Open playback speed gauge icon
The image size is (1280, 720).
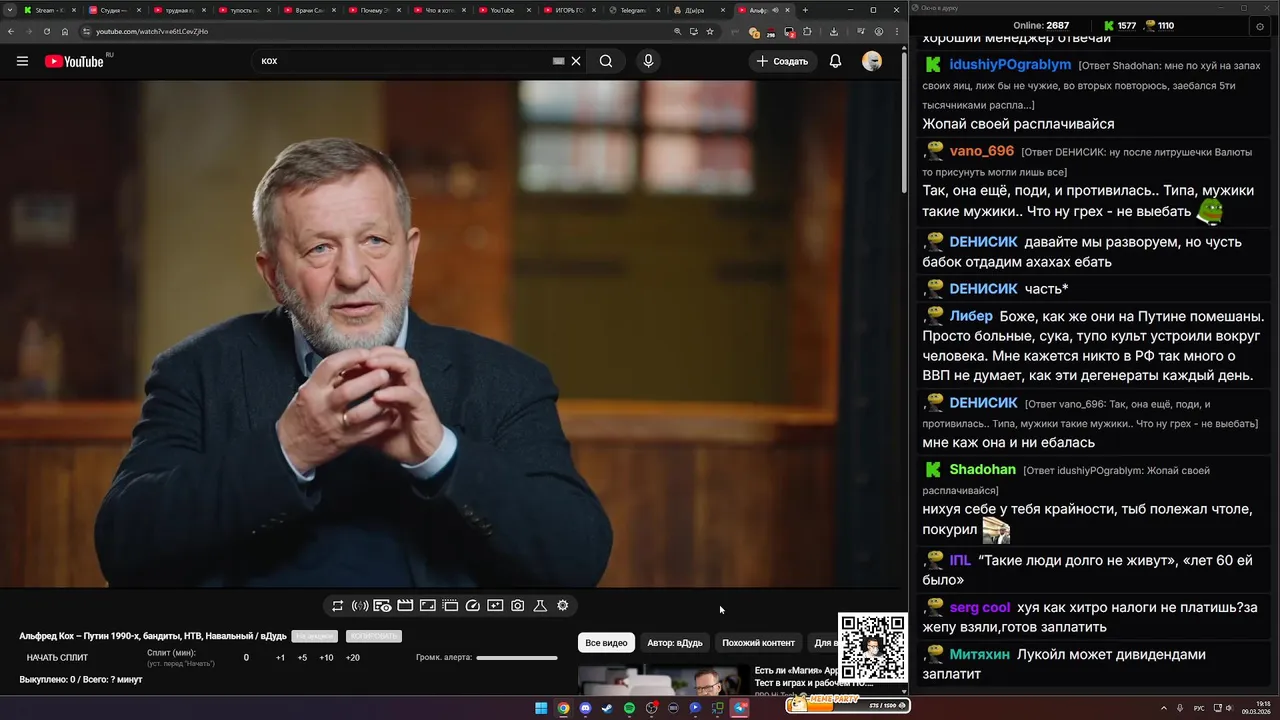click(x=473, y=606)
